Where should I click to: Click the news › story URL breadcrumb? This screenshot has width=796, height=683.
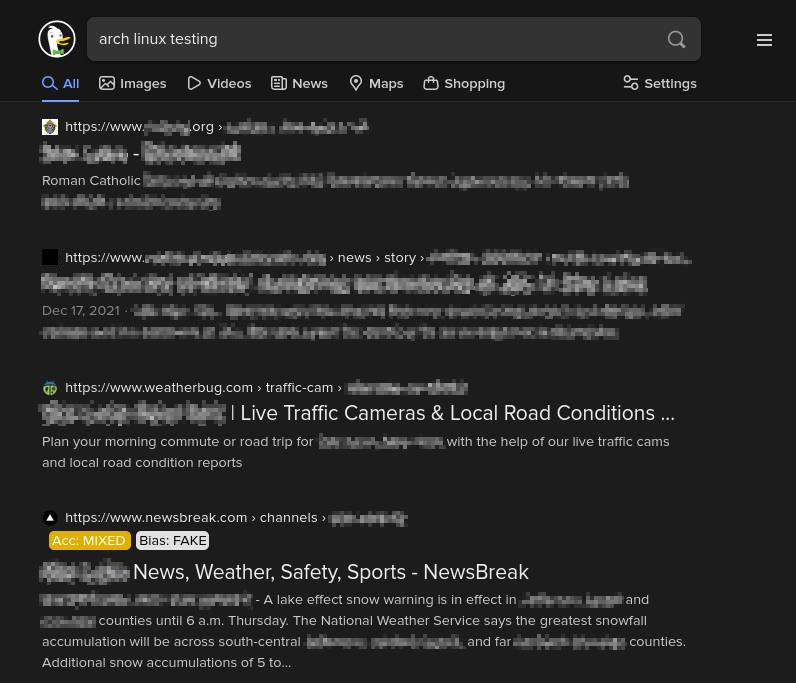(x=378, y=257)
